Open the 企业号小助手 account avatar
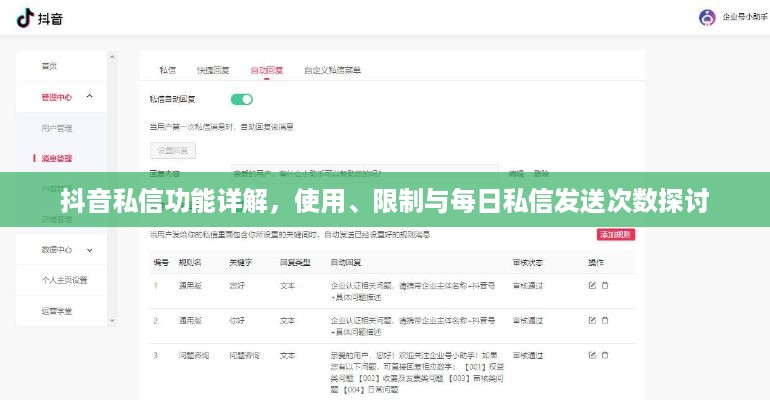 coord(707,17)
